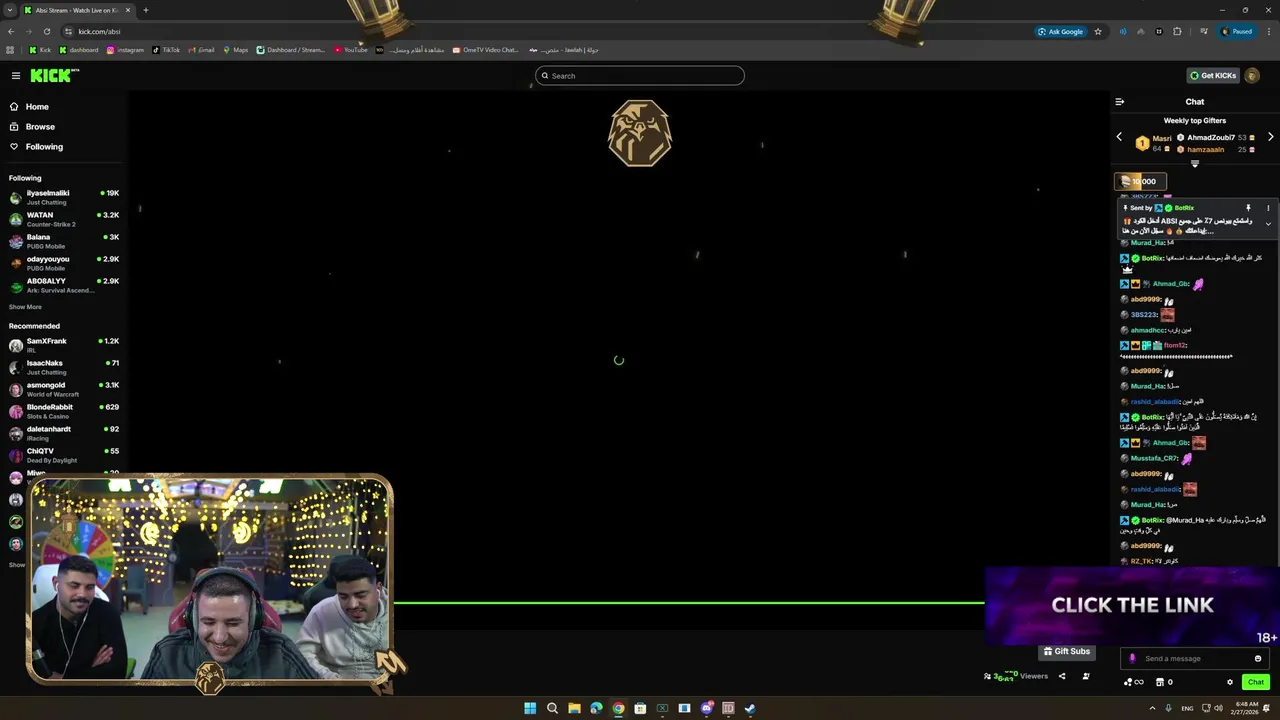Viewport: 1280px width, 720px height.
Task: Show previous weekly top gifters
Action: 1119,137
